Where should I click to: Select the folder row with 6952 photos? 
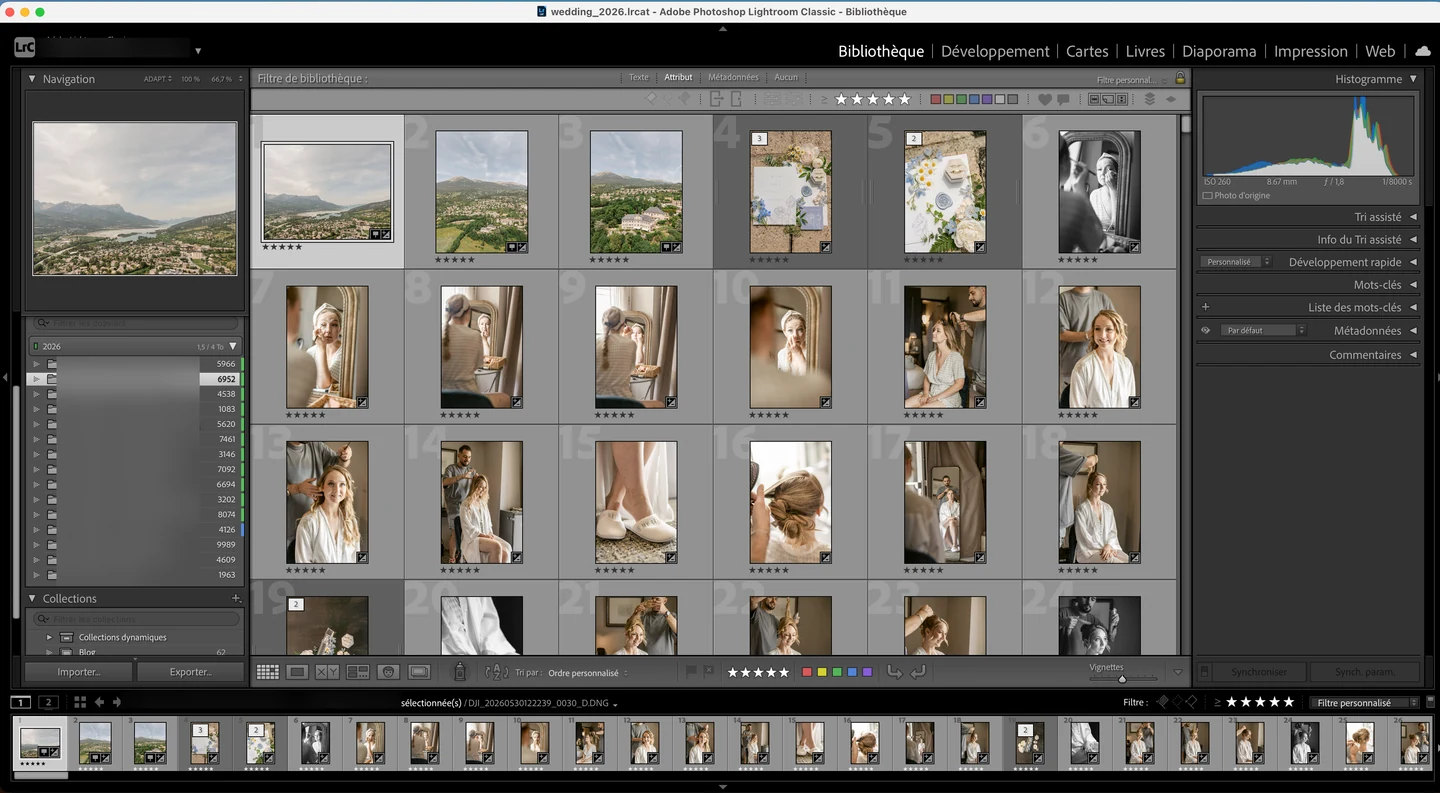(x=136, y=379)
